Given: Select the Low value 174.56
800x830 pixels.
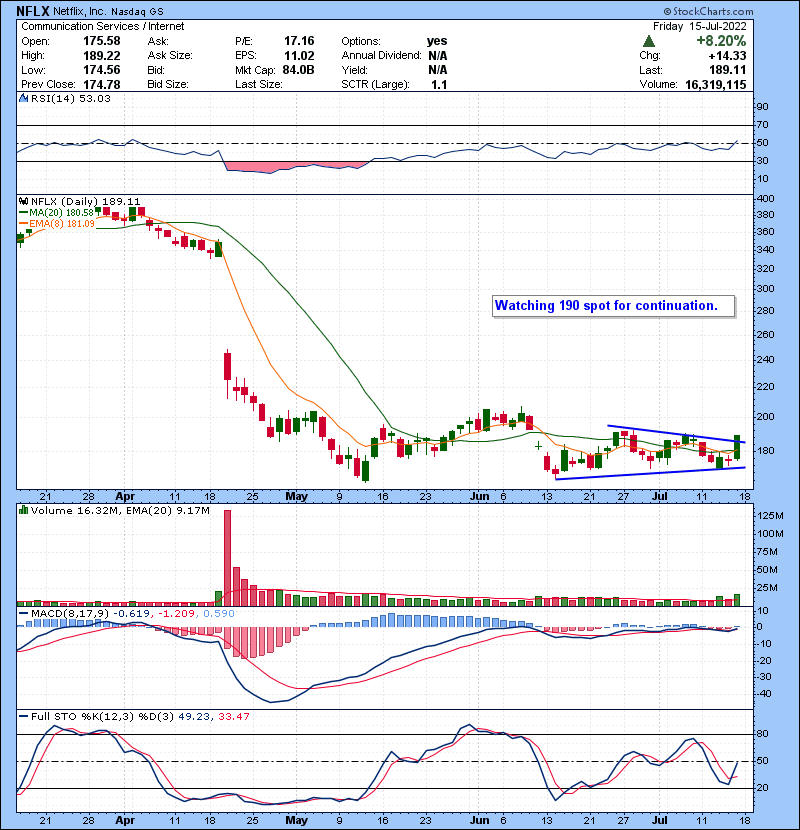Looking at the screenshot, I should point(102,70).
